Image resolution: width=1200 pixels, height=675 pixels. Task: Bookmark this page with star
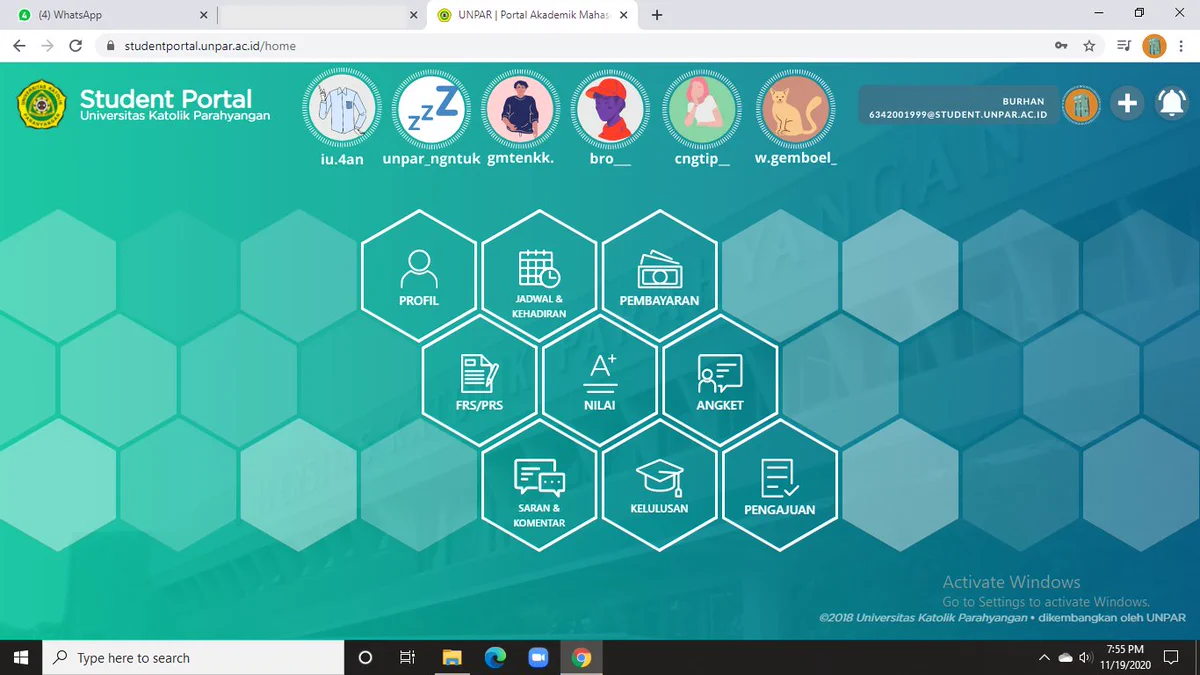pyautogui.click(x=1089, y=45)
